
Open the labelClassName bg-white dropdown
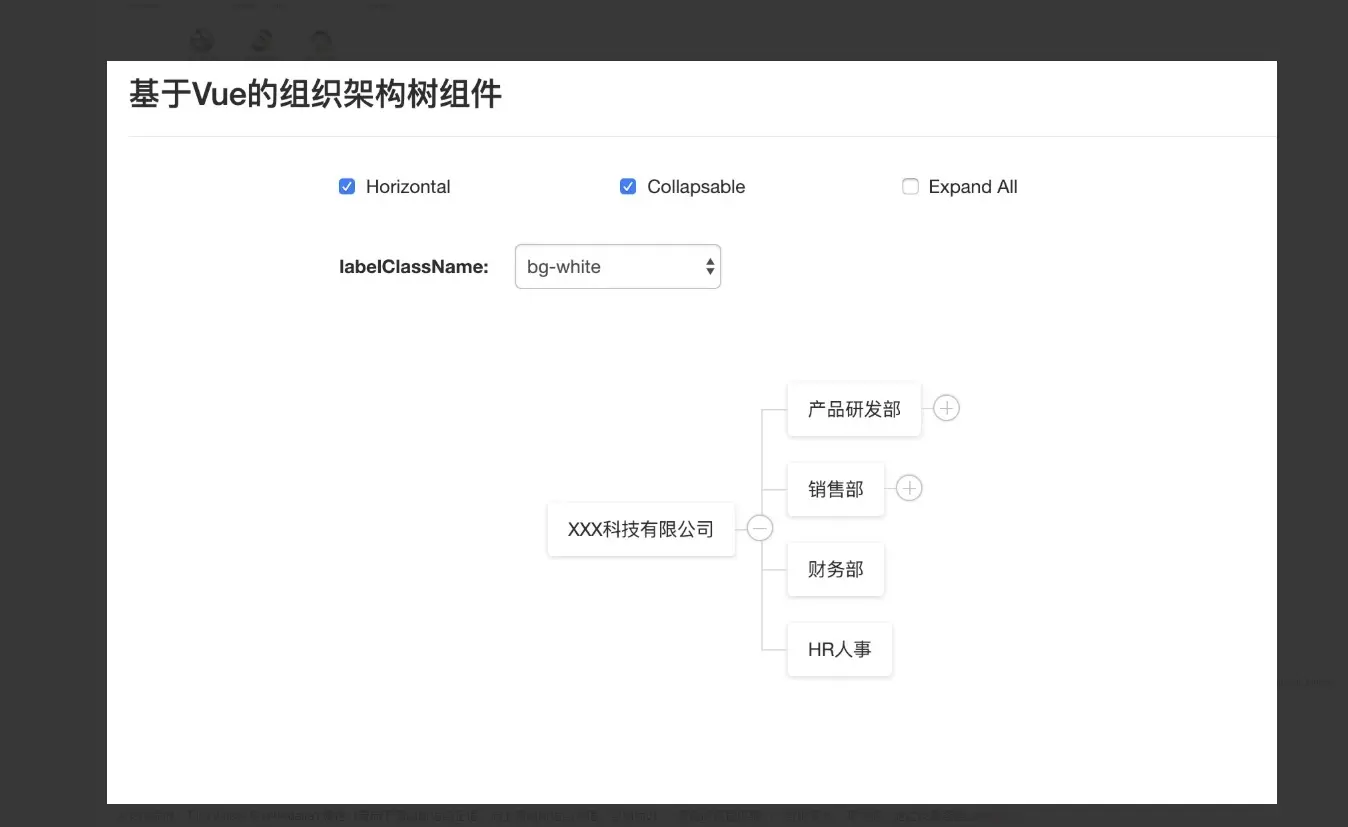coord(618,267)
